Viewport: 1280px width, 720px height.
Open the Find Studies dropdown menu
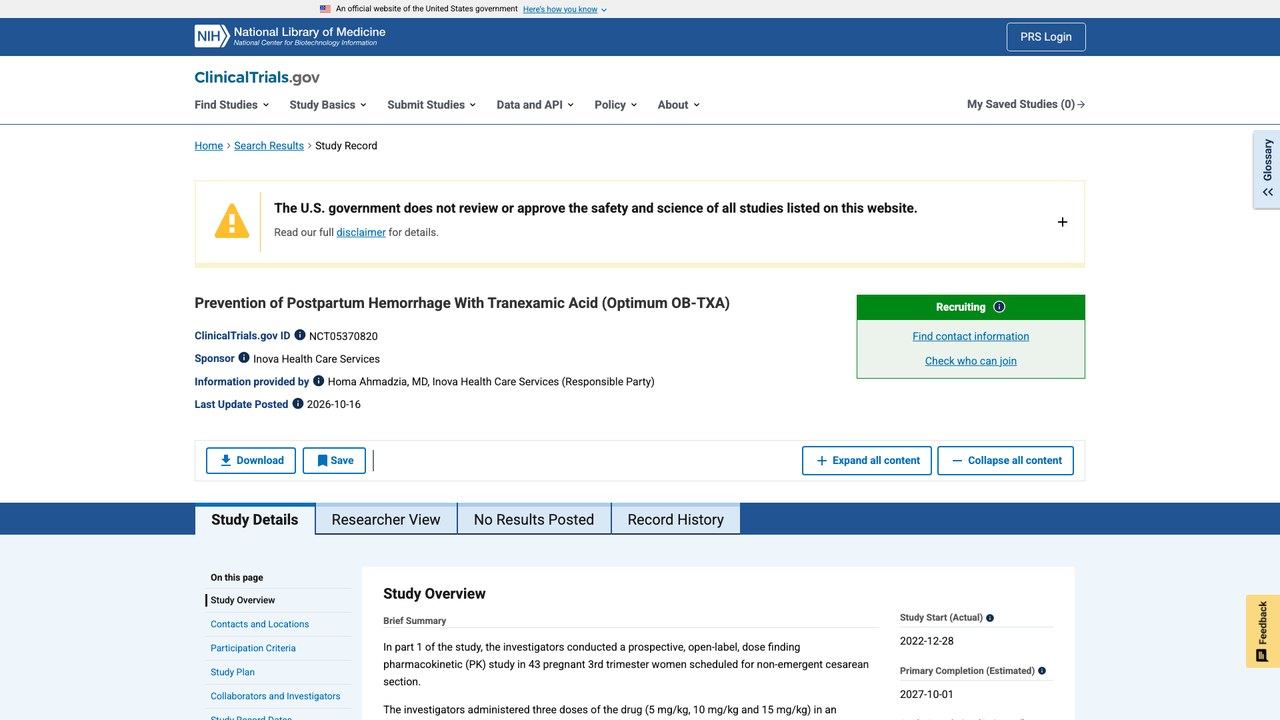point(232,104)
